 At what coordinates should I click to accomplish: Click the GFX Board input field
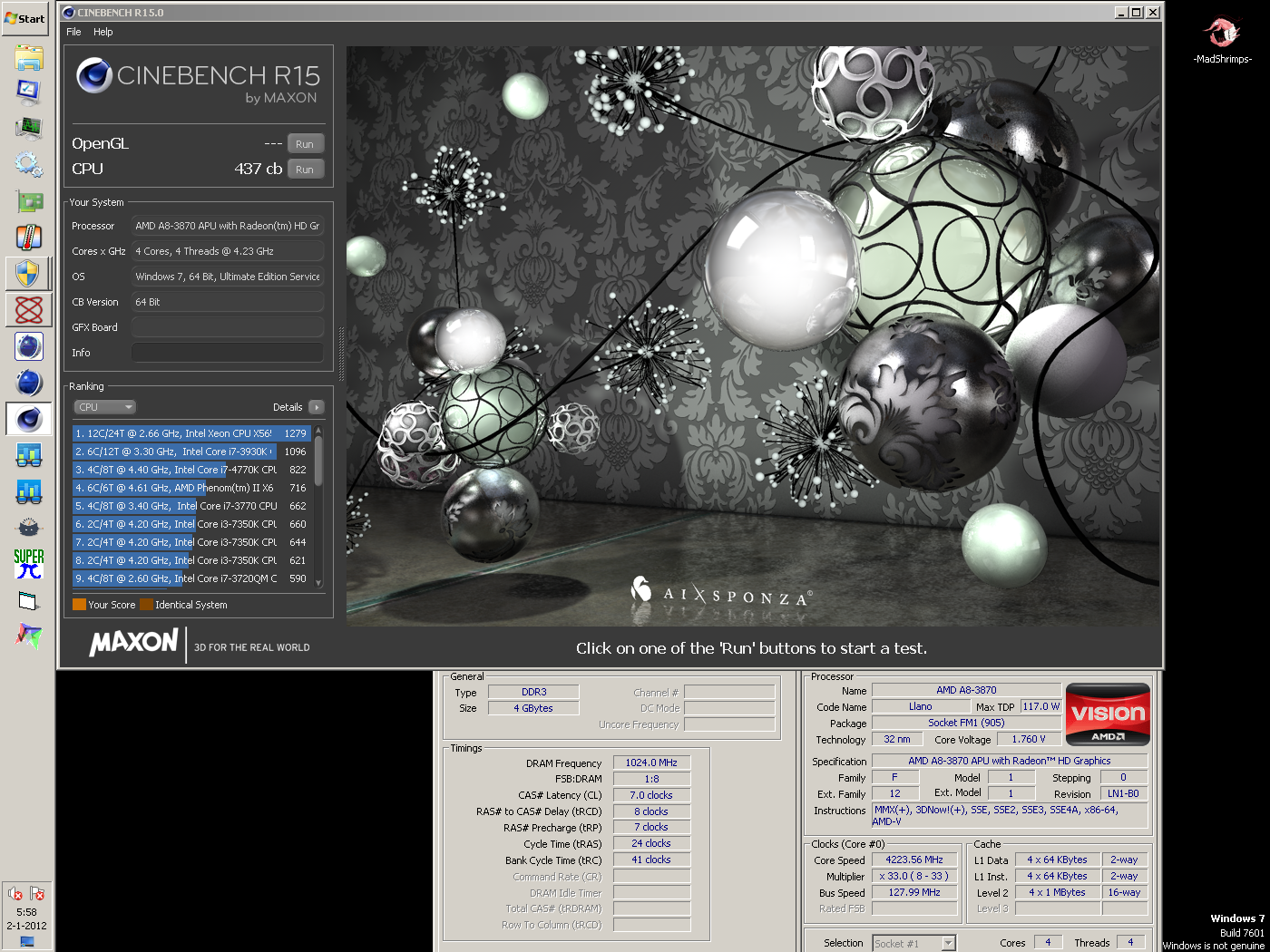coord(228,327)
